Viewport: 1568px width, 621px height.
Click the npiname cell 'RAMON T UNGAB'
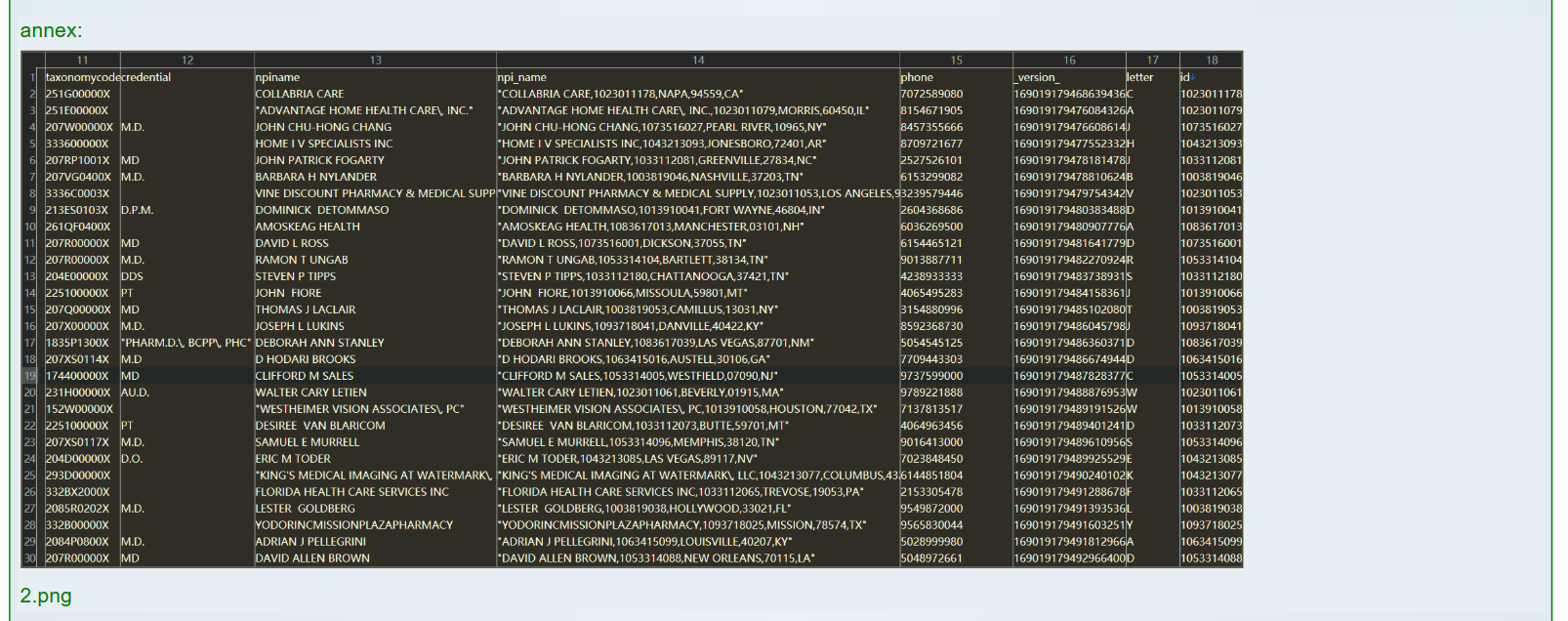(x=375, y=260)
